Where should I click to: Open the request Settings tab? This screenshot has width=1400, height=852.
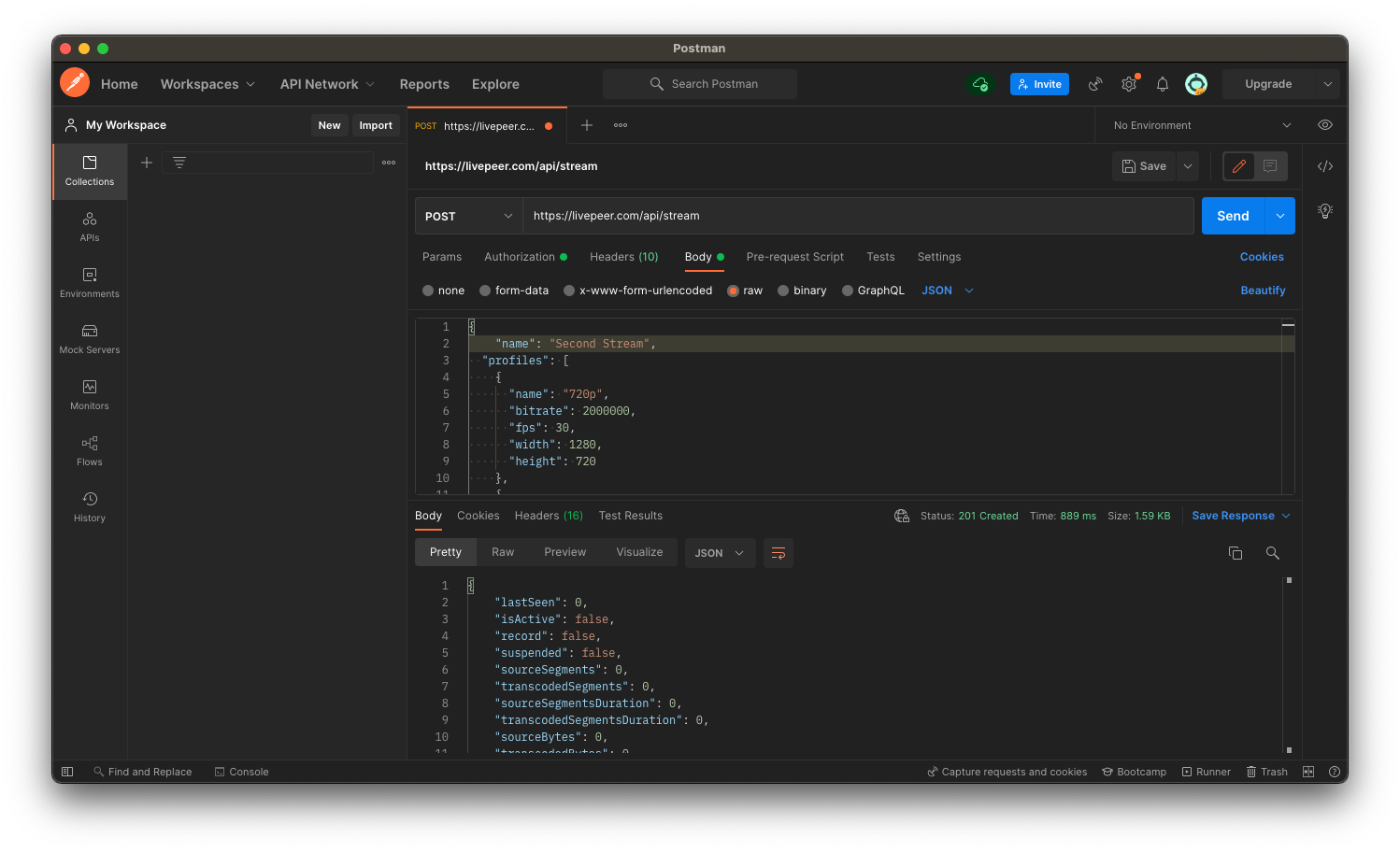click(x=939, y=257)
